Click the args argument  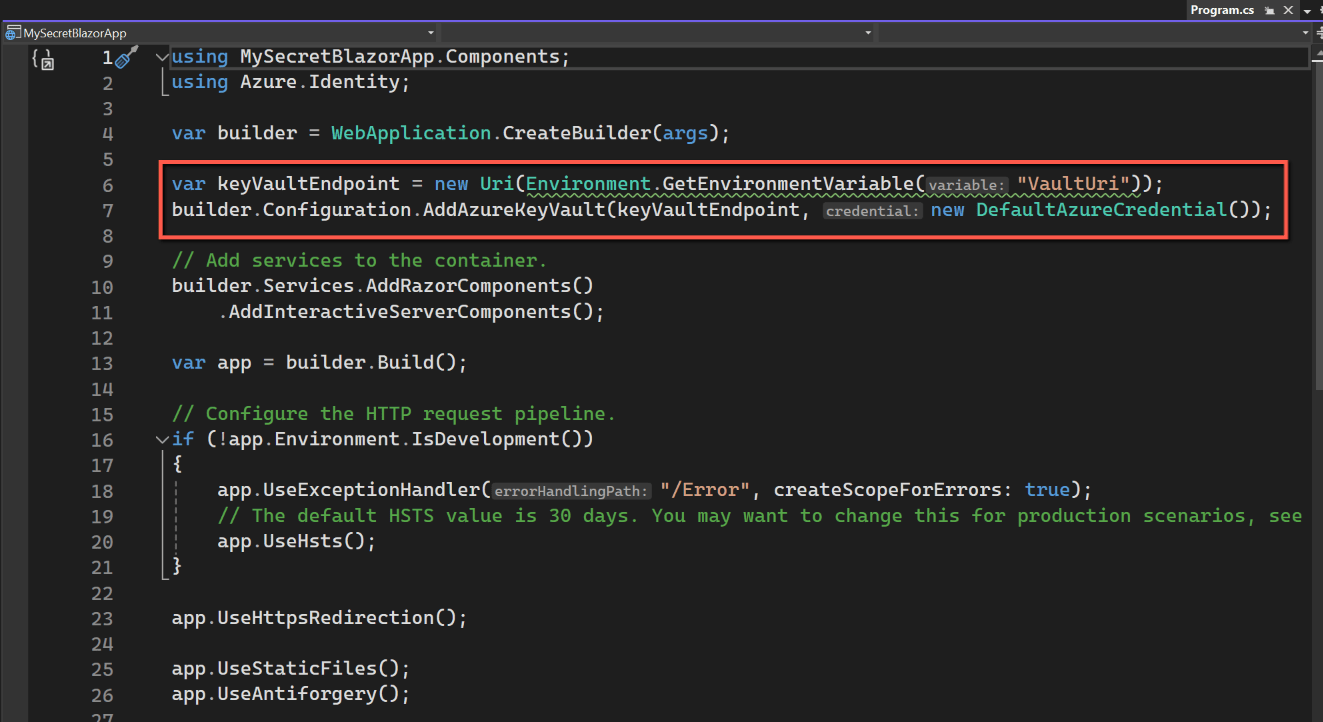tap(685, 133)
